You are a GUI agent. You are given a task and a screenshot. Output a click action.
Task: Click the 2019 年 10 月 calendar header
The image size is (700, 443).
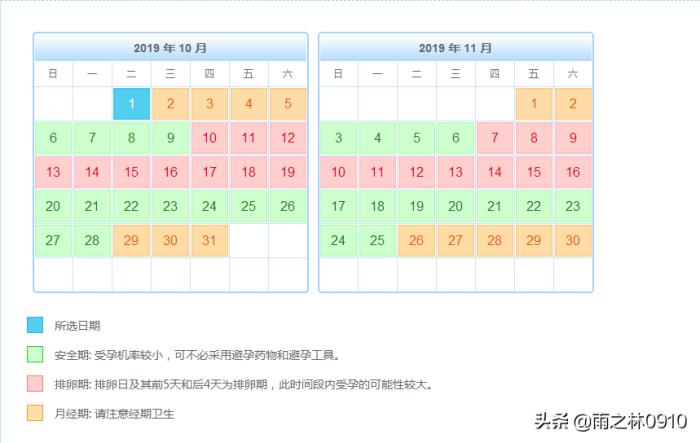(x=170, y=48)
